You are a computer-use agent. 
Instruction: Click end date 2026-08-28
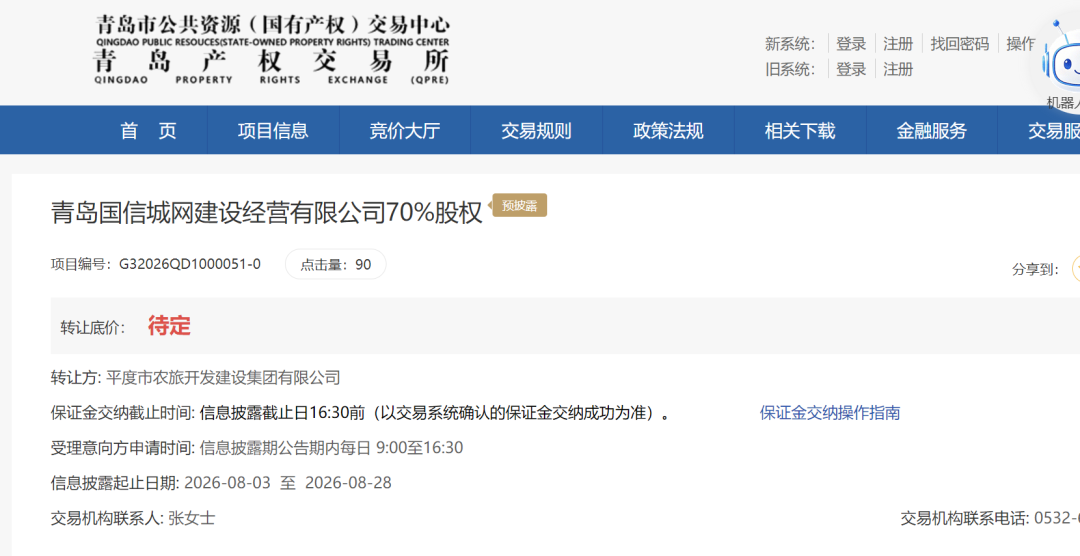click(x=348, y=483)
